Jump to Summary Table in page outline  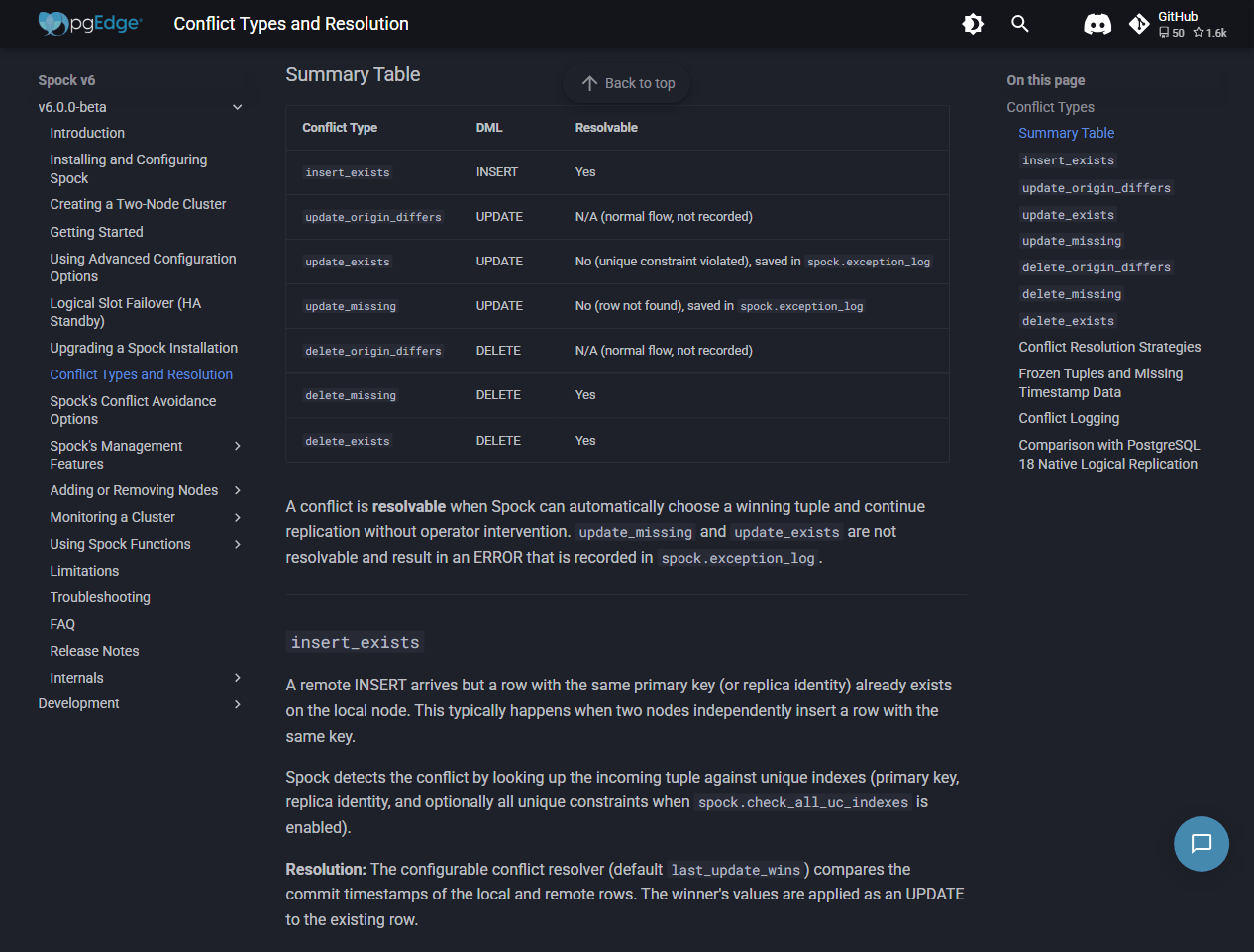pyautogui.click(x=1066, y=133)
